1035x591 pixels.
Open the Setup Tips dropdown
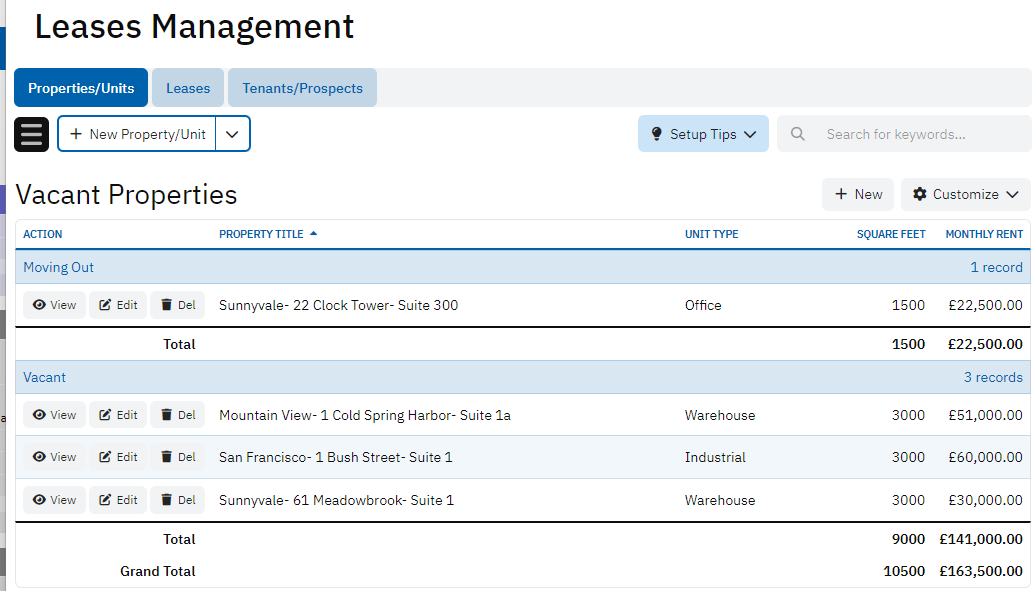[x=703, y=134]
